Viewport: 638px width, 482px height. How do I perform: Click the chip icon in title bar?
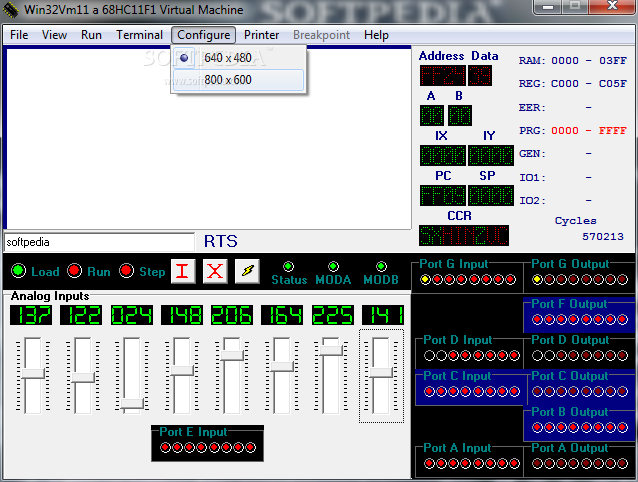[x=11, y=10]
